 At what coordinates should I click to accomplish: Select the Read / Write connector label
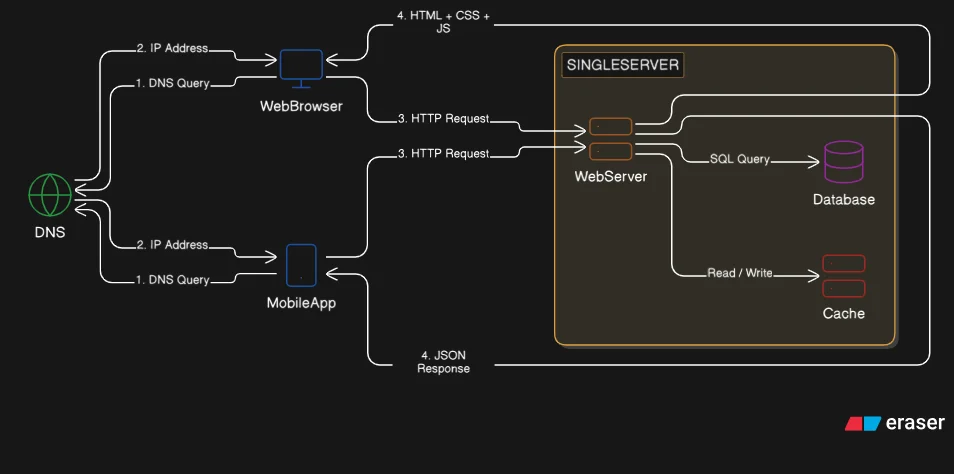740,273
